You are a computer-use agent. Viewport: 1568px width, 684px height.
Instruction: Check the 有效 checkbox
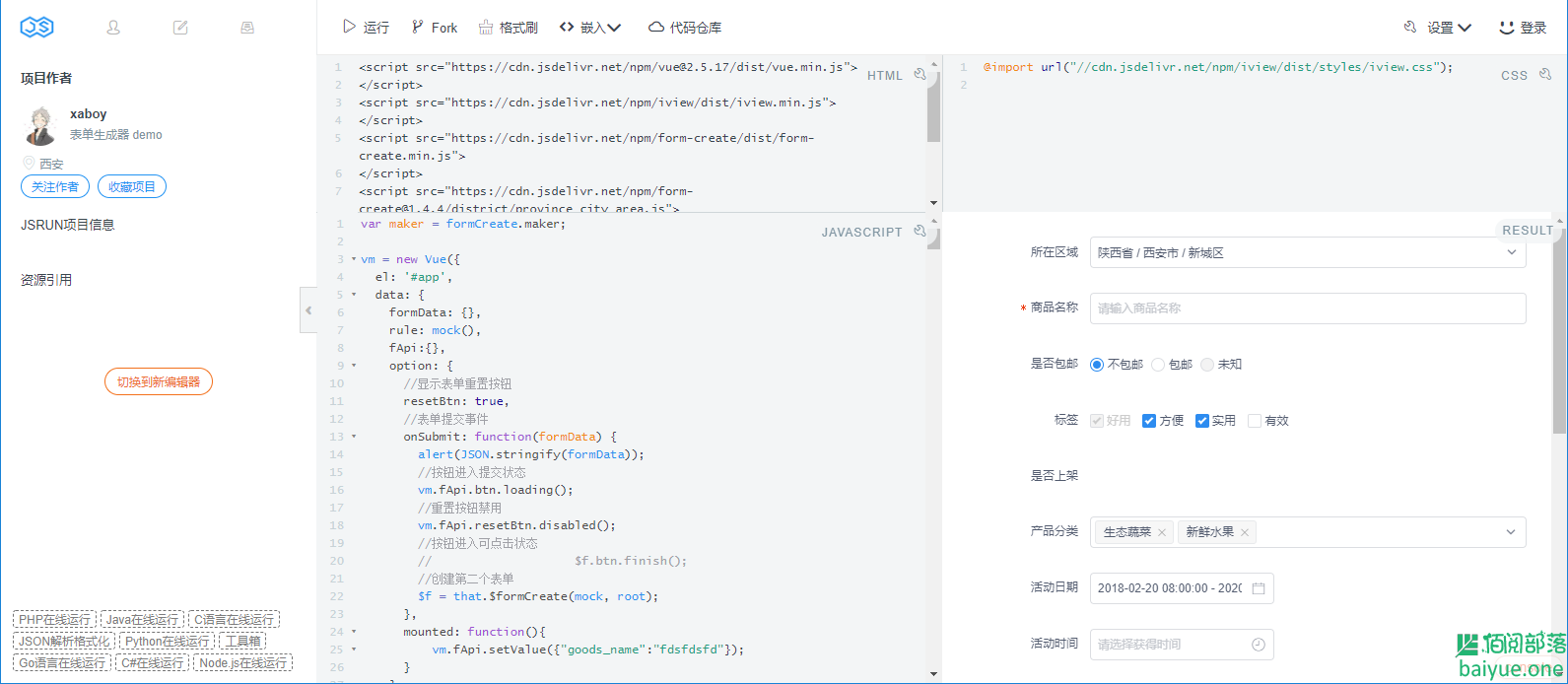pos(1255,421)
